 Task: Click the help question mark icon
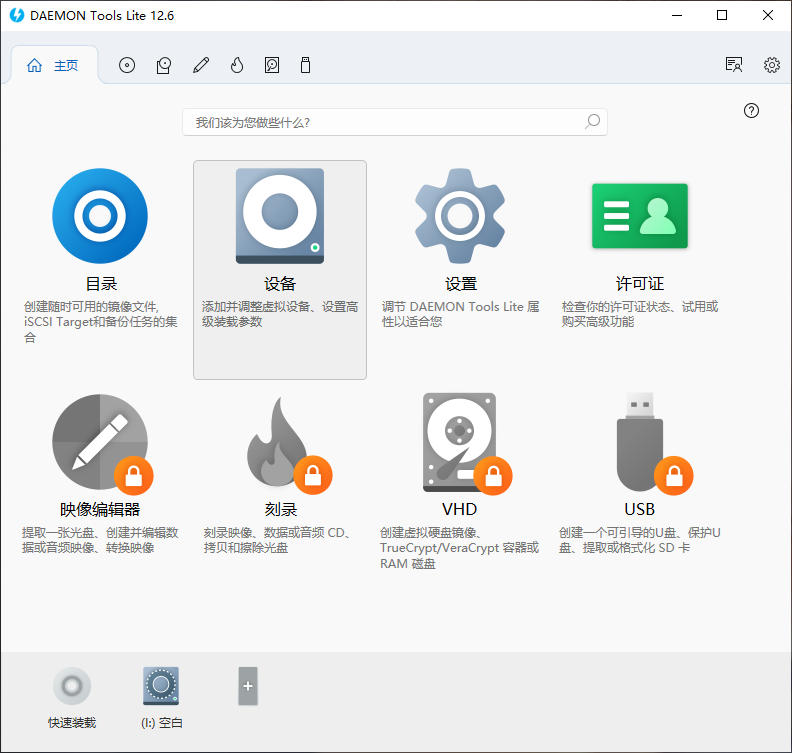tap(751, 111)
